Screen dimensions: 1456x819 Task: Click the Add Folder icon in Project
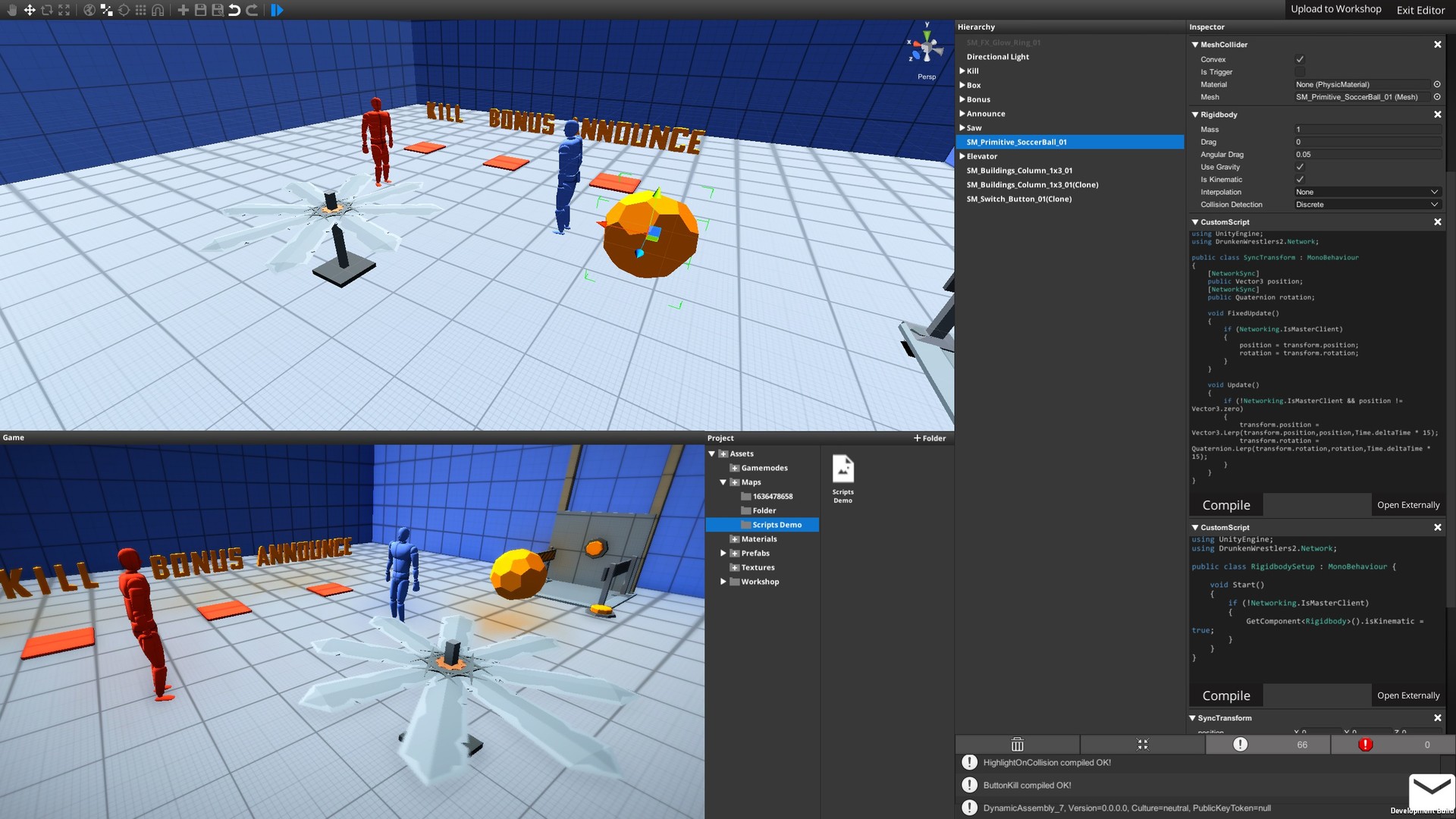[x=928, y=438]
